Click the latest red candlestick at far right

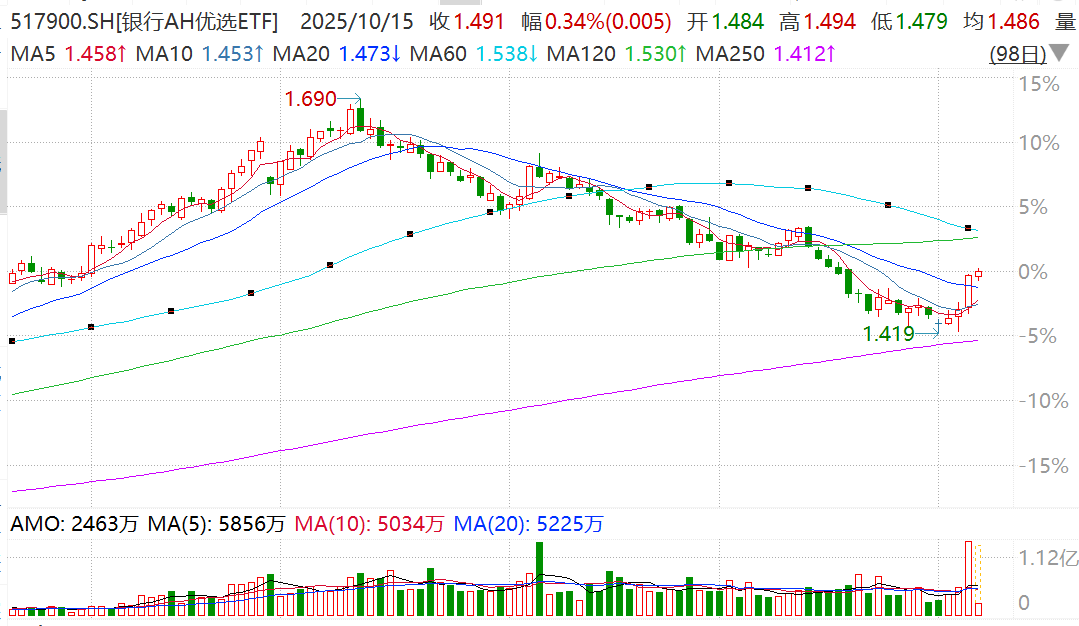(x=978, y=273)
